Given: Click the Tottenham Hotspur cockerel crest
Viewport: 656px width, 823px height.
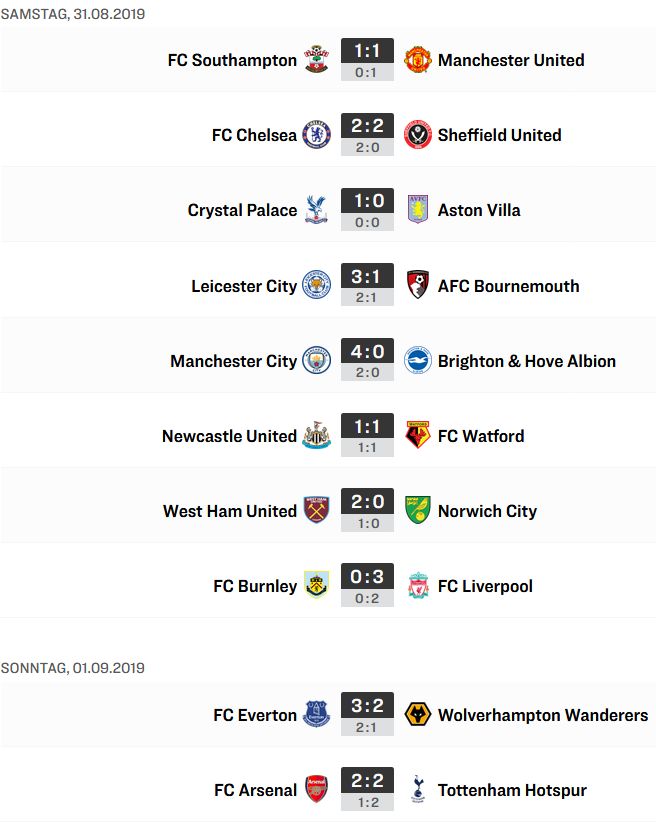Looking at the screenshot, I should 418,789.
